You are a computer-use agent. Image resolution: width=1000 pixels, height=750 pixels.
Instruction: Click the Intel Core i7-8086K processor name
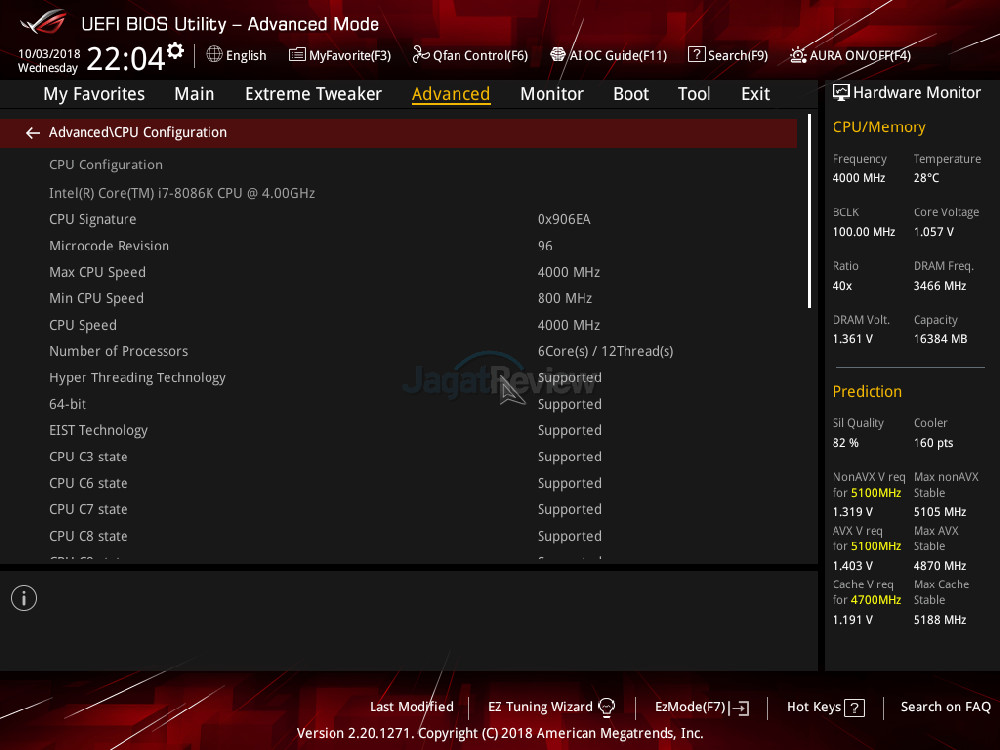[182, 193]
